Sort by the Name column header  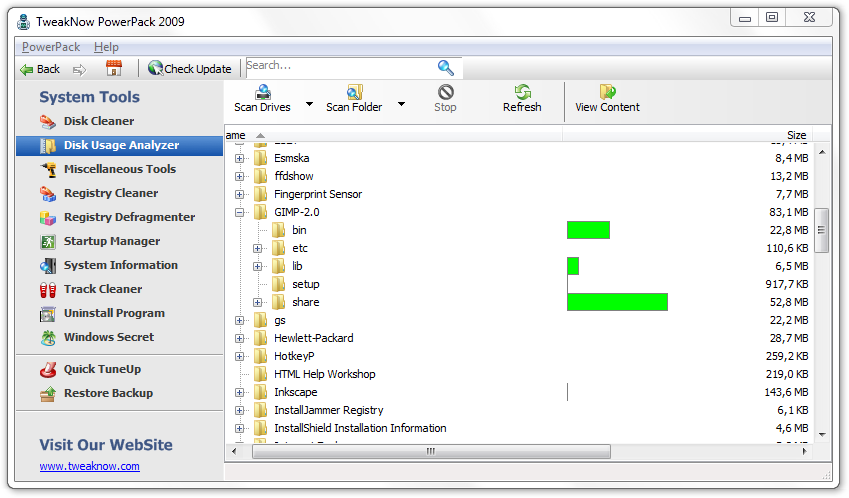coord(394,135)
